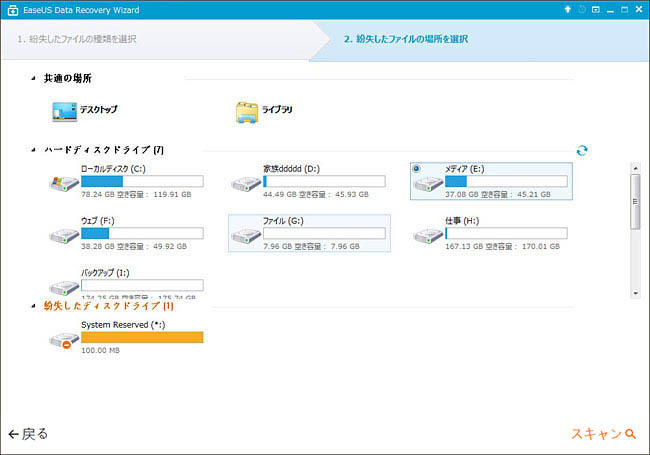
Task: Click the upgrade arrow icon in title bar
Action: point(568,9)
